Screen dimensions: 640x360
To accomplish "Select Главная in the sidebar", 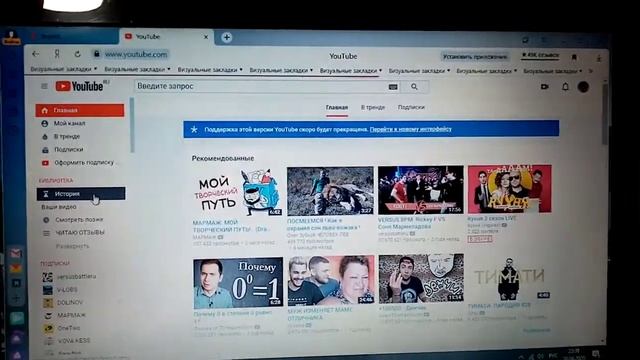I will coord(80,110).
